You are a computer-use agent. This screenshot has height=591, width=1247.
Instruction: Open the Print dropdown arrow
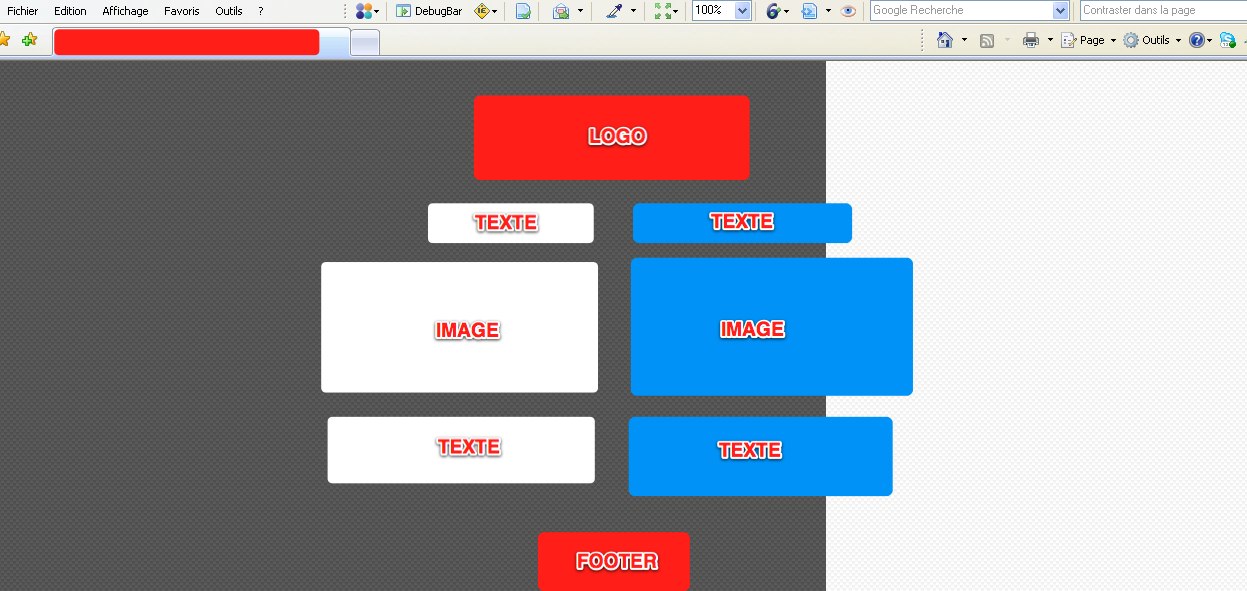coord(1050,40)
